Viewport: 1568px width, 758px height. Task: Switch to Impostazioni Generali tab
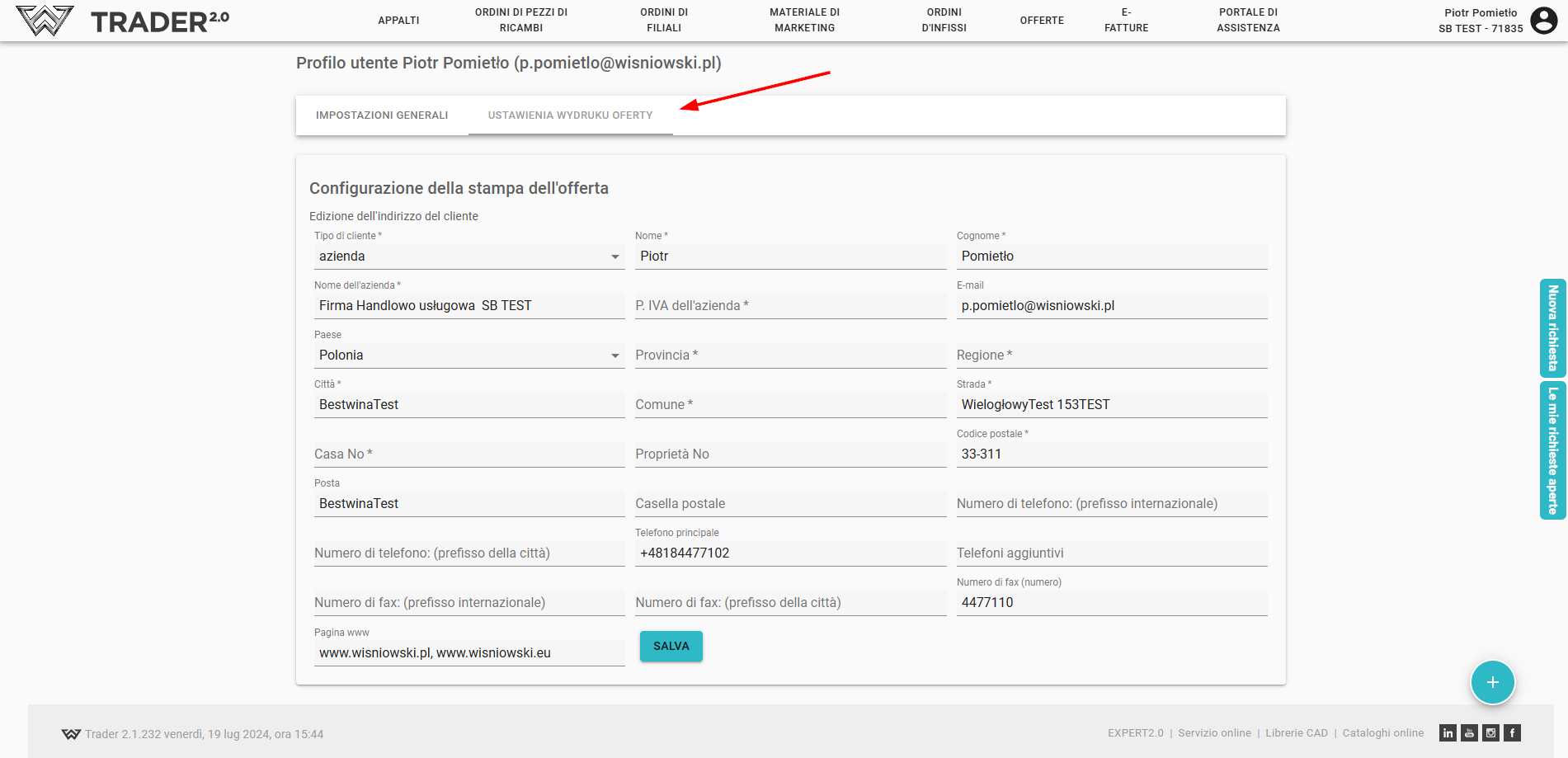tap(382, 115)
